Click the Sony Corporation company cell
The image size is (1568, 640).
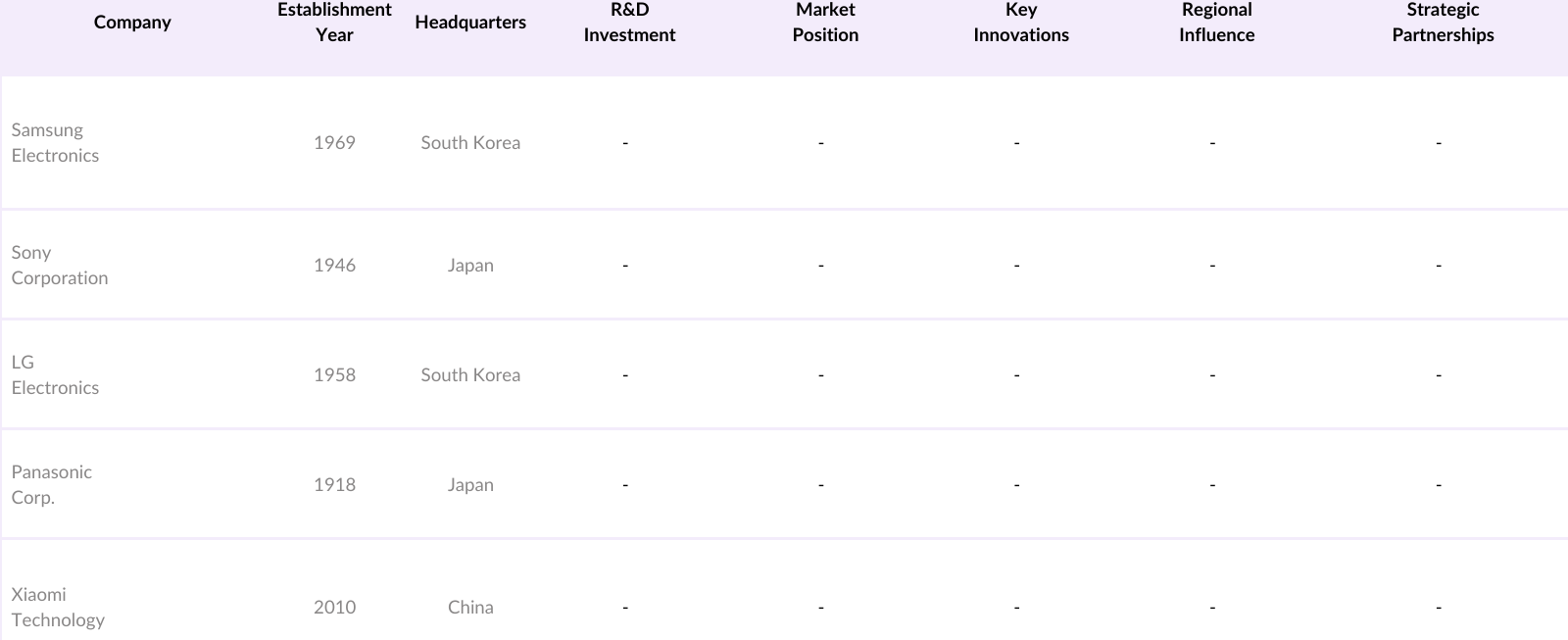pyautogui.click(x=60, y=266)
